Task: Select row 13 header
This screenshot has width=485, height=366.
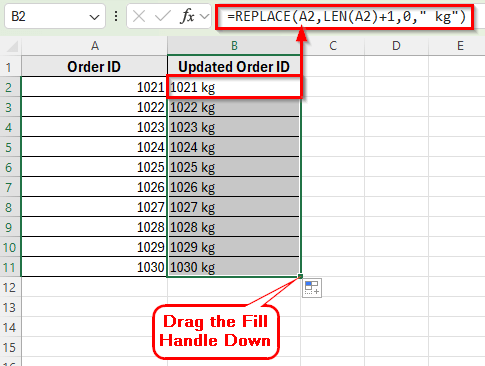Action: pos(10,307)
